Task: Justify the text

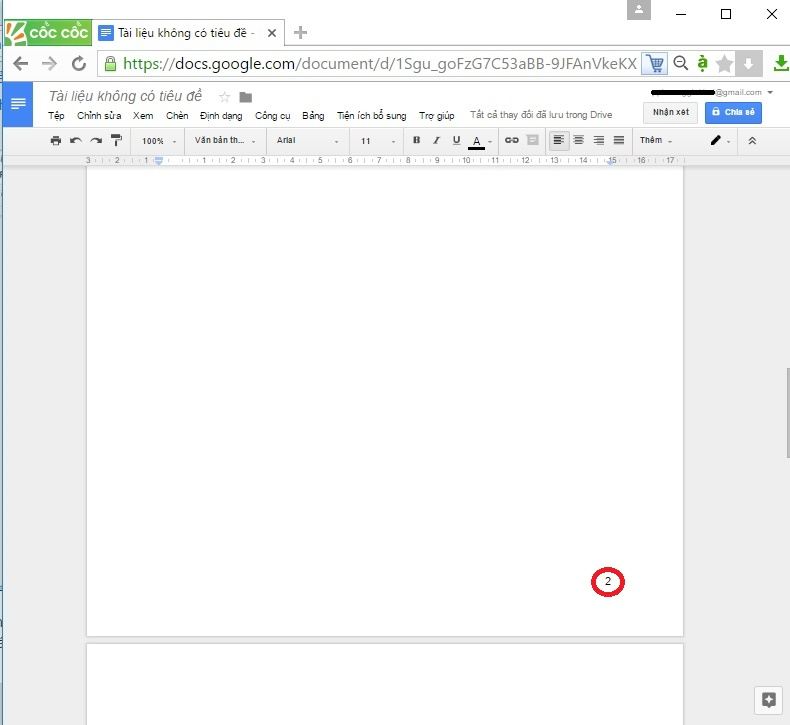Action: (x=619, y=140)
